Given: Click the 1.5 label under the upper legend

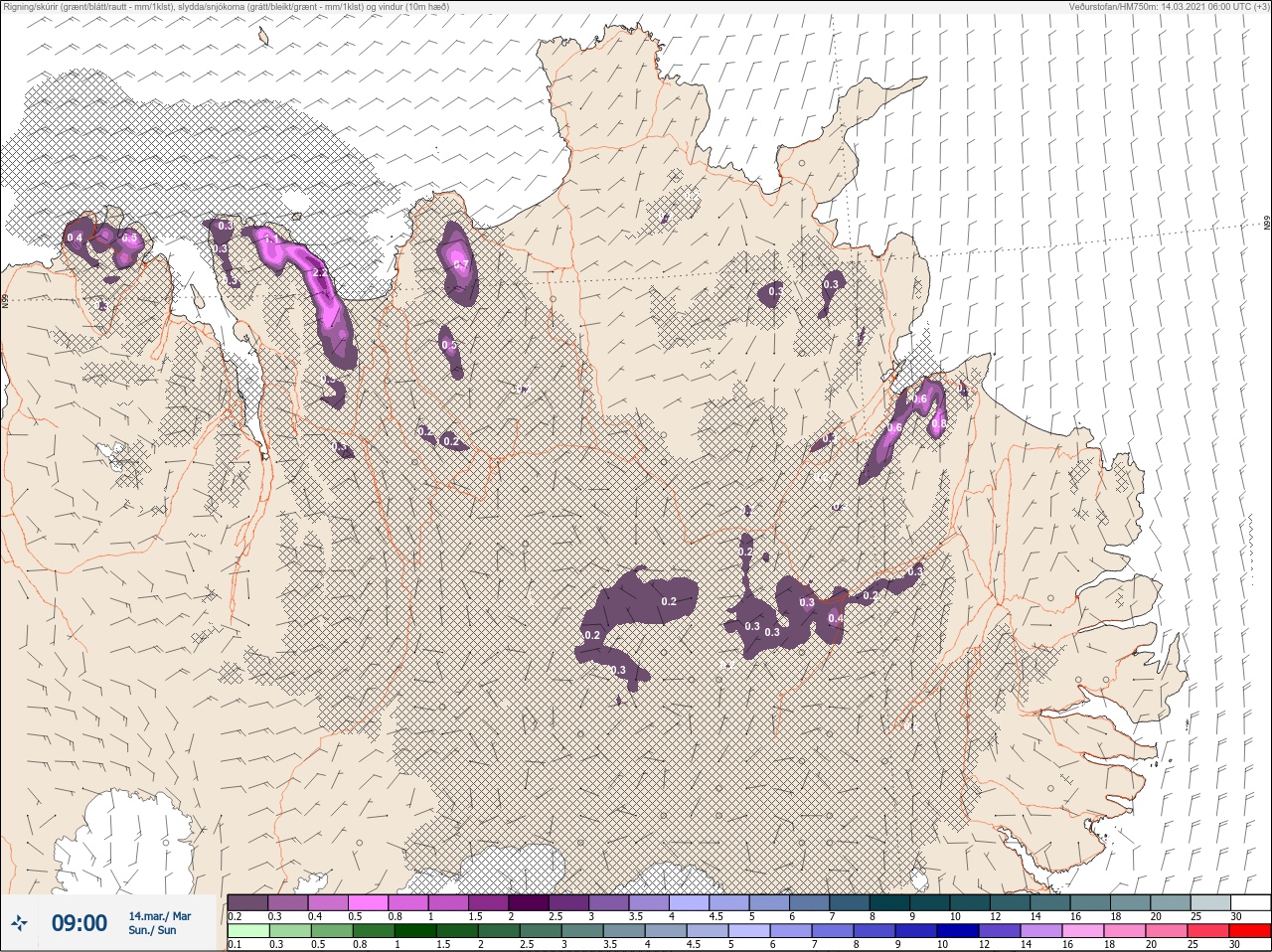Looking at the screenshot, I should [x=476, y=916].
